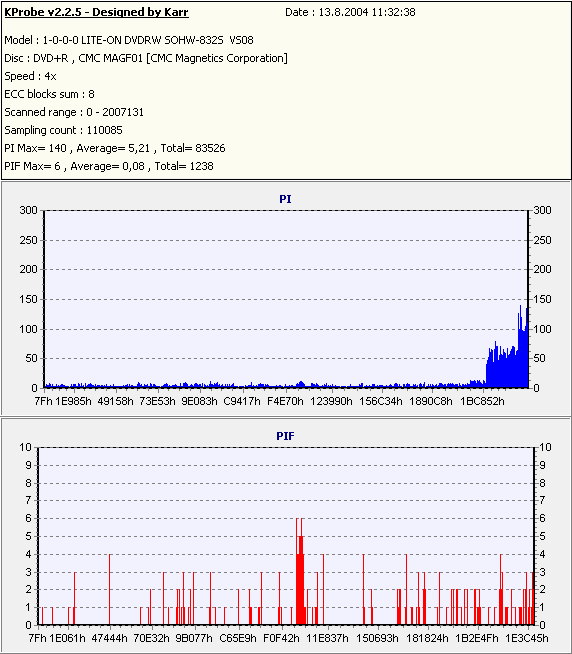
Task: Click the F4E70h label on PI axis
Action: point(285,401)
